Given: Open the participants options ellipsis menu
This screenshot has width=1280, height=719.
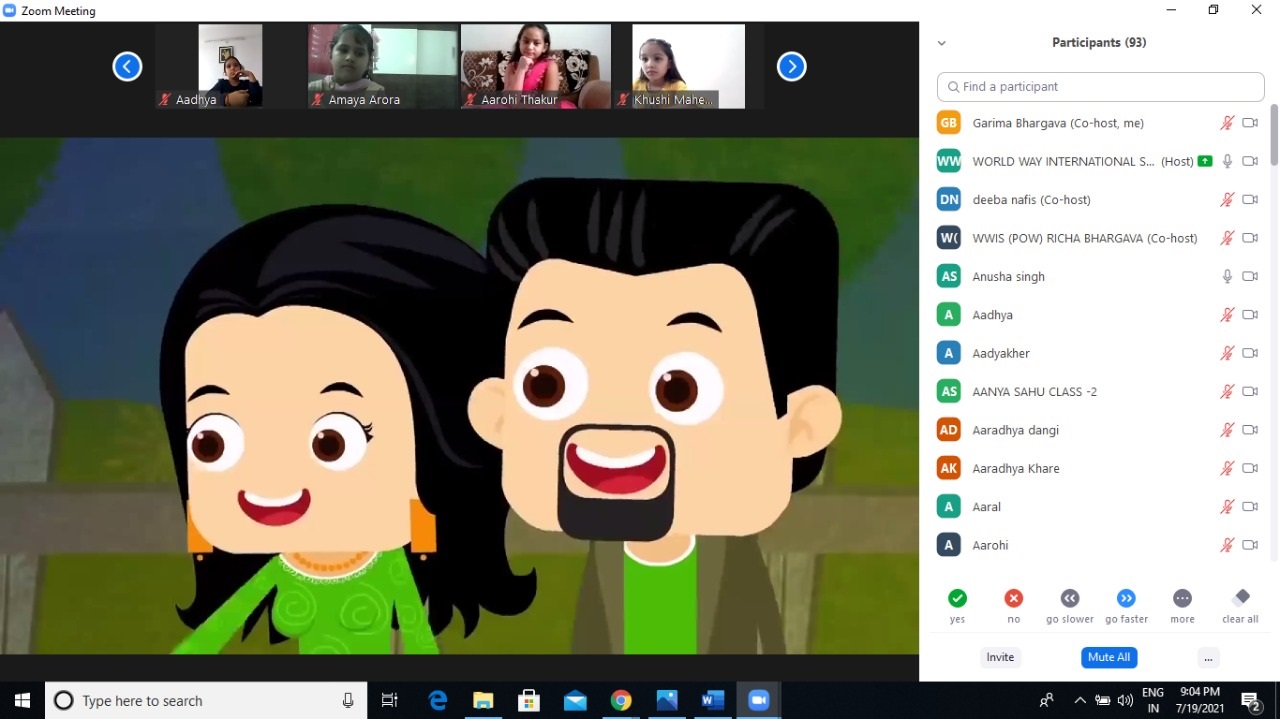Looking at the screenshot, I should tap(1208, 657).
